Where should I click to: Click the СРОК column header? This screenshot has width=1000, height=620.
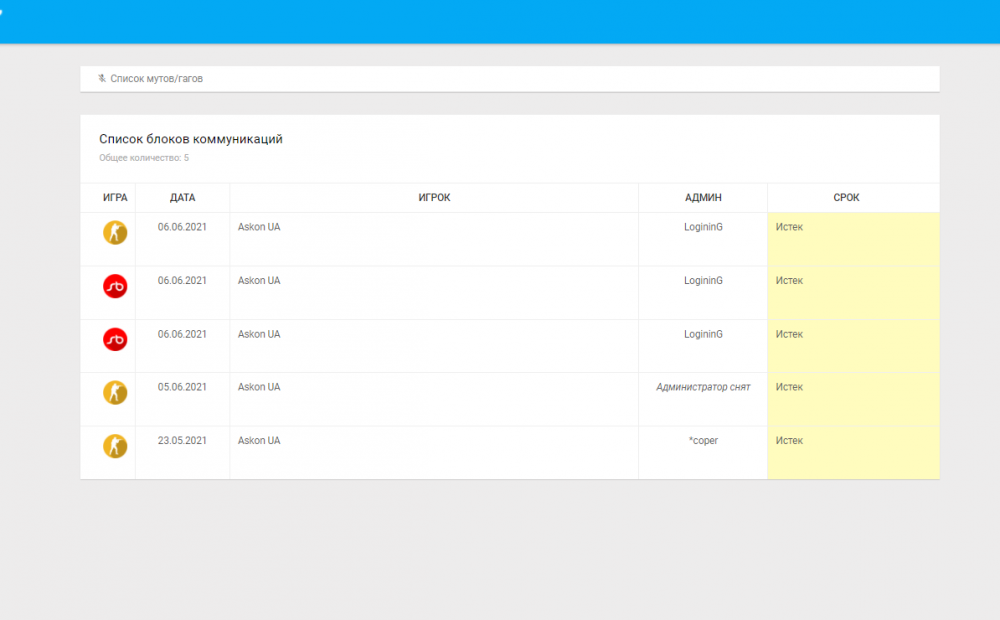coord(846,198)
